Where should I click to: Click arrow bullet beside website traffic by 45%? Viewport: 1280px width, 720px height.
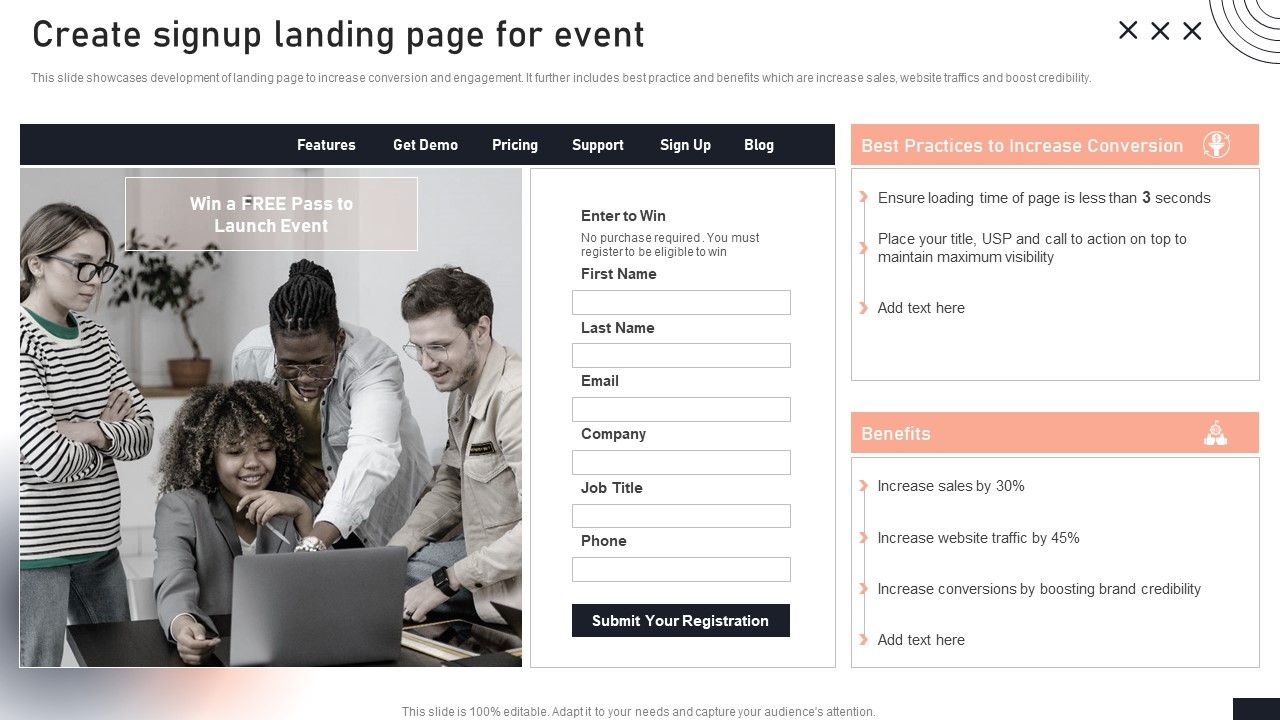tap(864, 538)
